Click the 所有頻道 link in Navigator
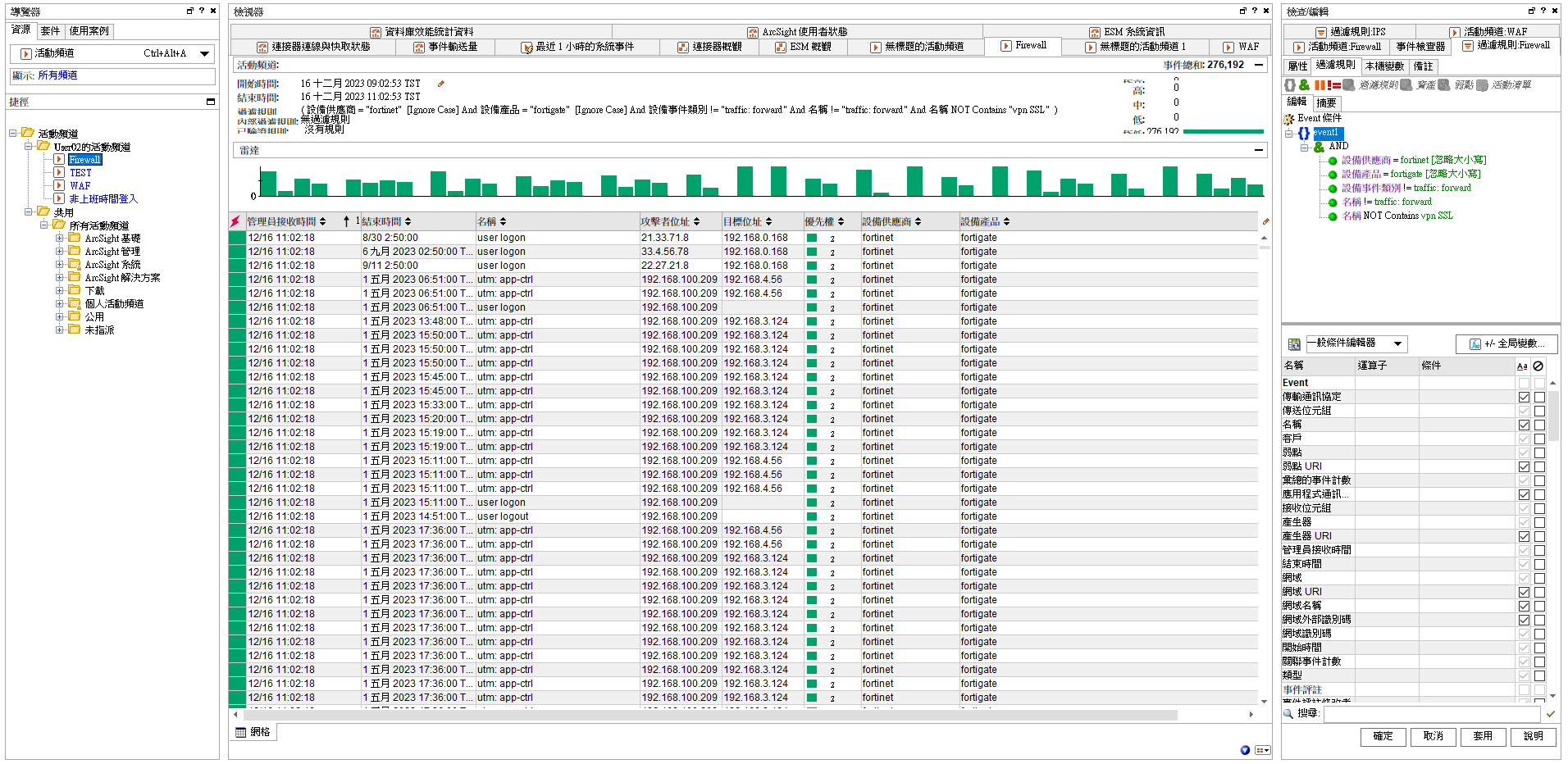 [57, 75]
